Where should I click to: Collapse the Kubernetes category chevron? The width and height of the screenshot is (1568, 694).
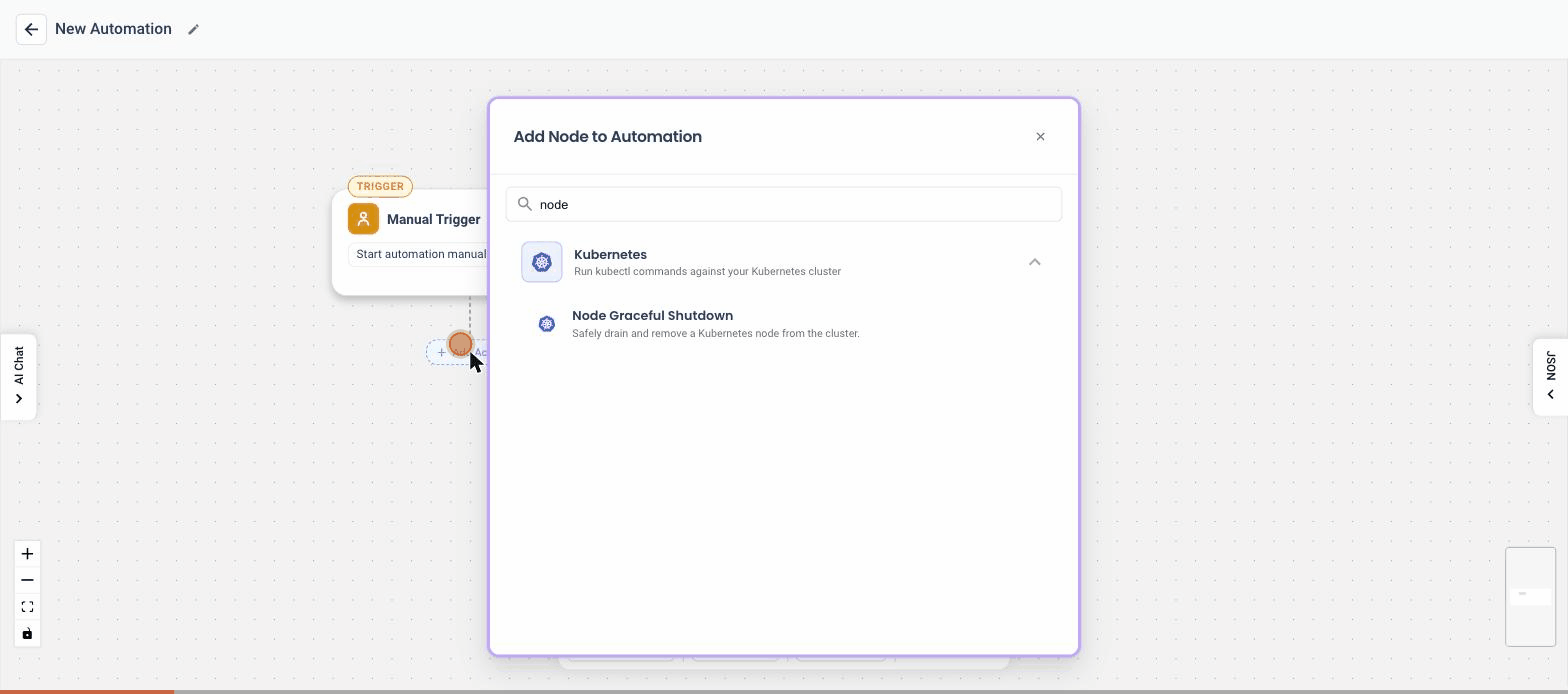pyautogui.click(x=1035, y=262)
